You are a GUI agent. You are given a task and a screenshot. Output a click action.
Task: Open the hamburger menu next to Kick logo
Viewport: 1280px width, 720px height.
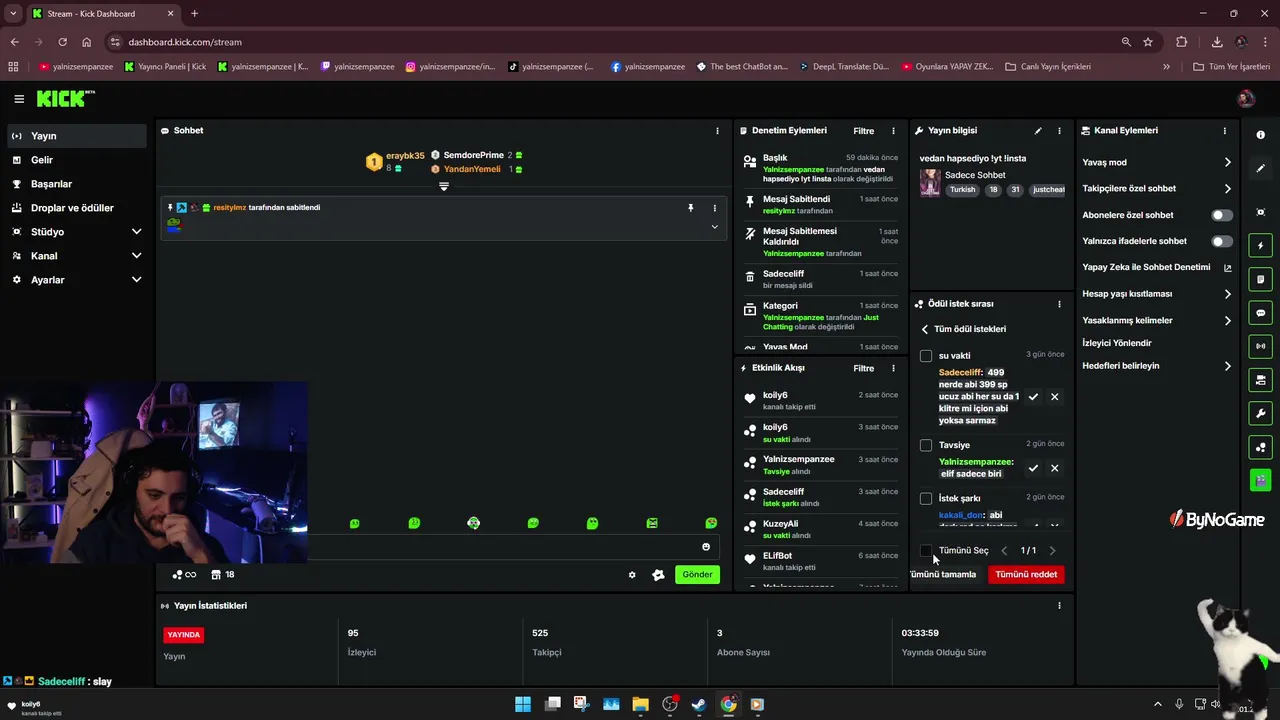[19, 99]
